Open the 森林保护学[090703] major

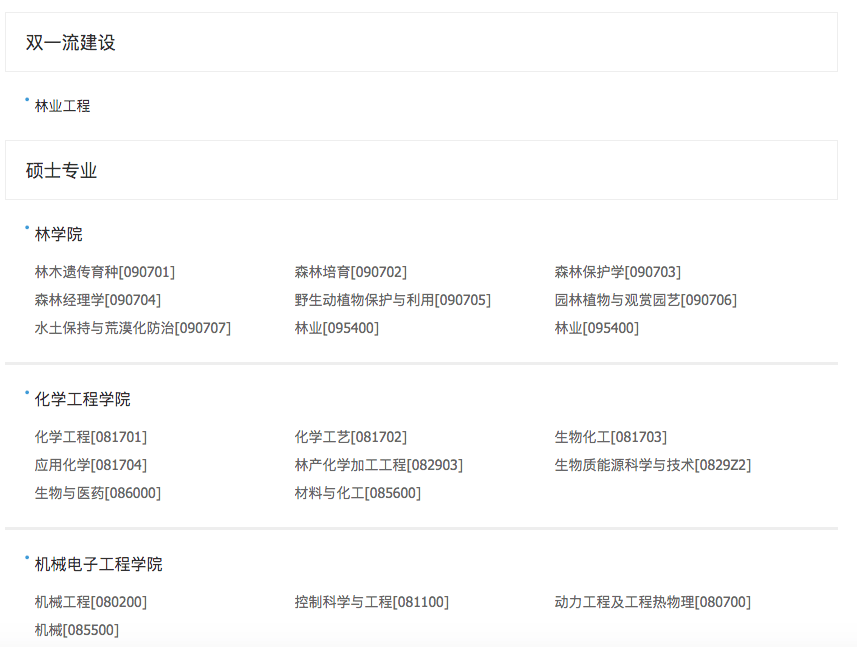(618, 272)
